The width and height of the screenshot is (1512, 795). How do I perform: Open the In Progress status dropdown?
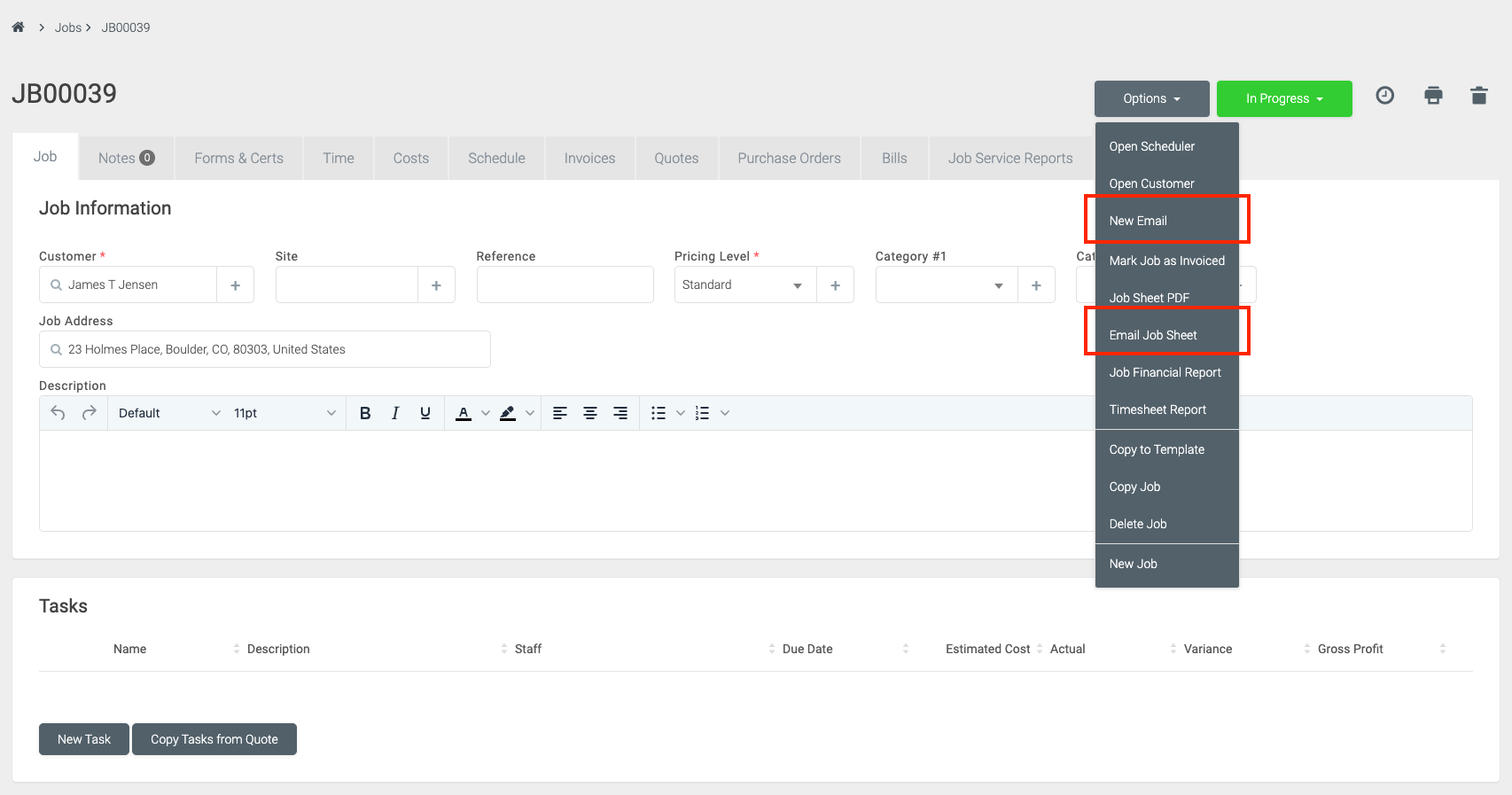click(1284, 98)
